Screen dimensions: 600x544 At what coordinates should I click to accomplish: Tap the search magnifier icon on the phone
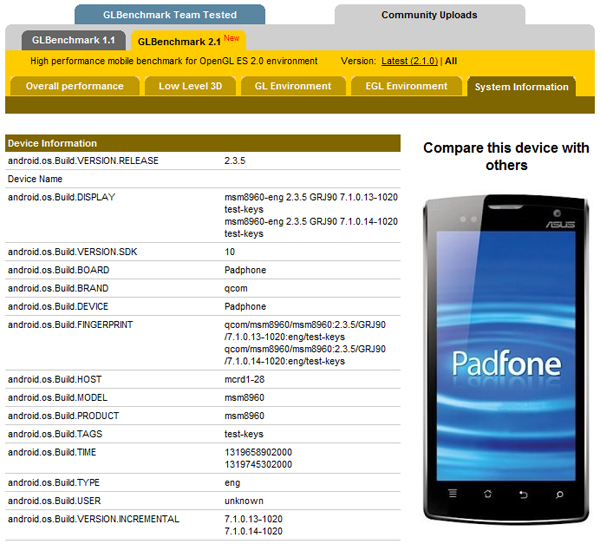558,494
